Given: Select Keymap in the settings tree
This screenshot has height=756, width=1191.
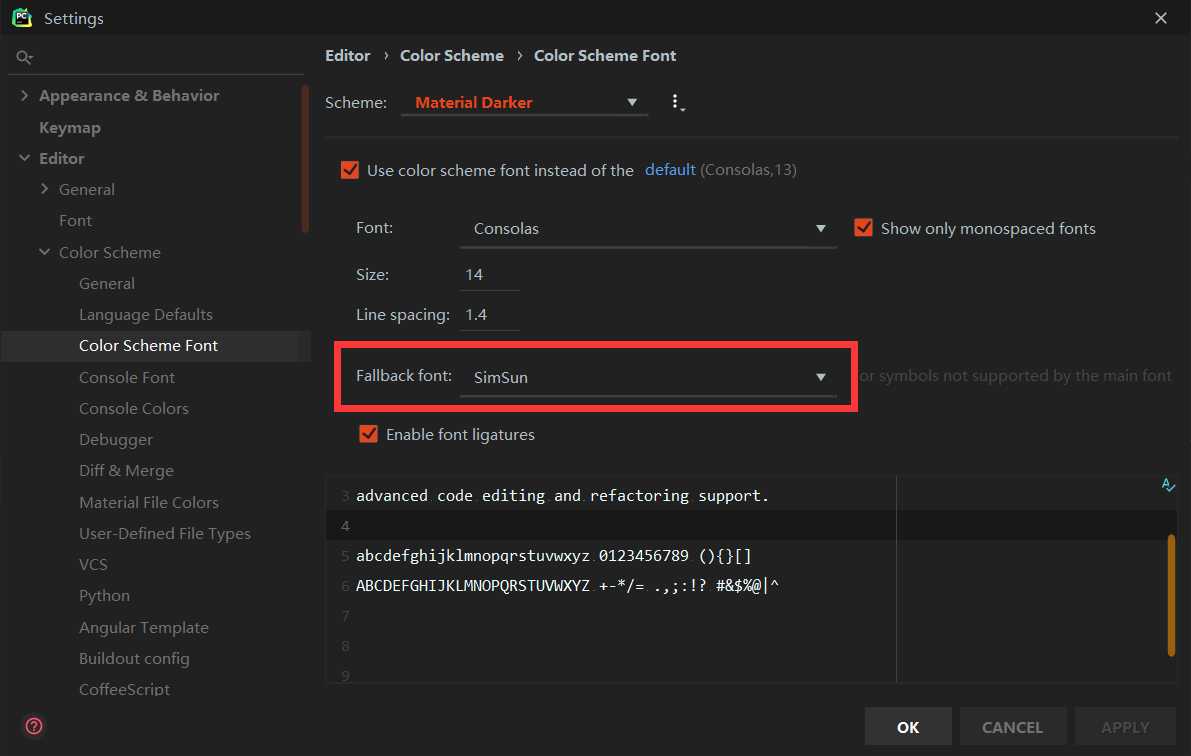Looking at the screenshot, I should pyautogui.click(x=70, y=128).
